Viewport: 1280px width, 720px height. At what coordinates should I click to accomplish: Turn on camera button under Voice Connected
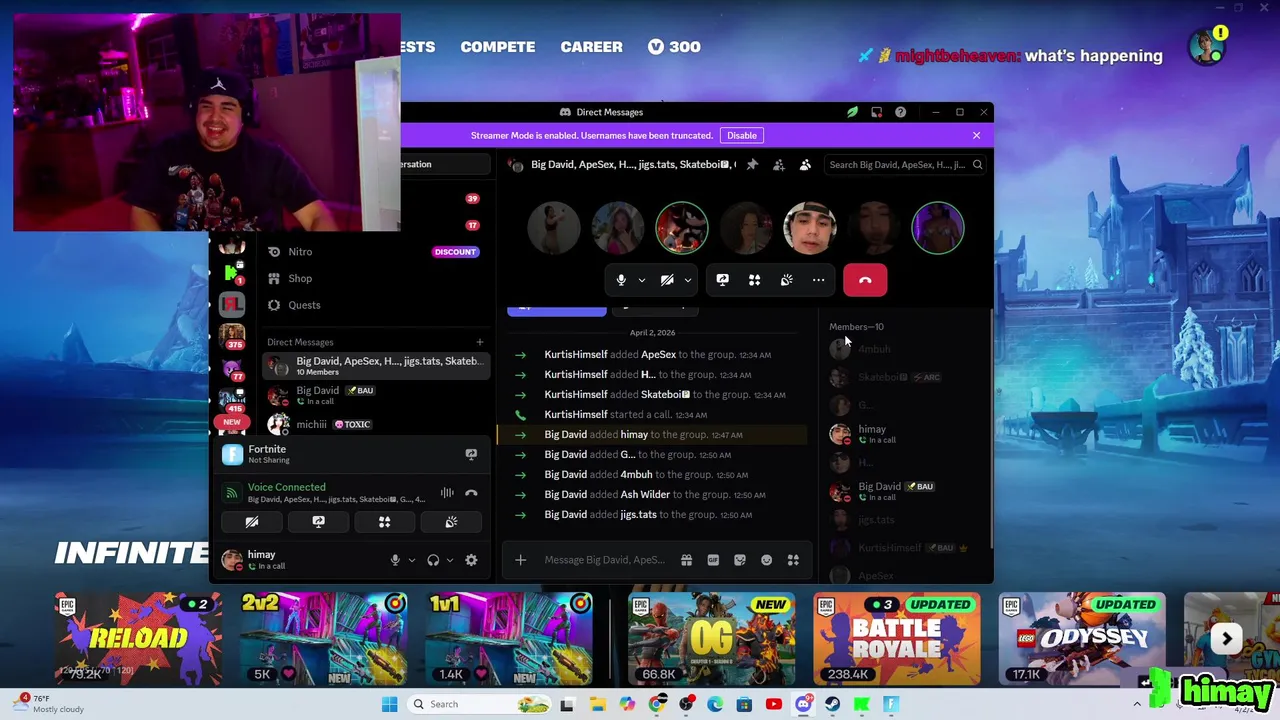coord(252,522)
